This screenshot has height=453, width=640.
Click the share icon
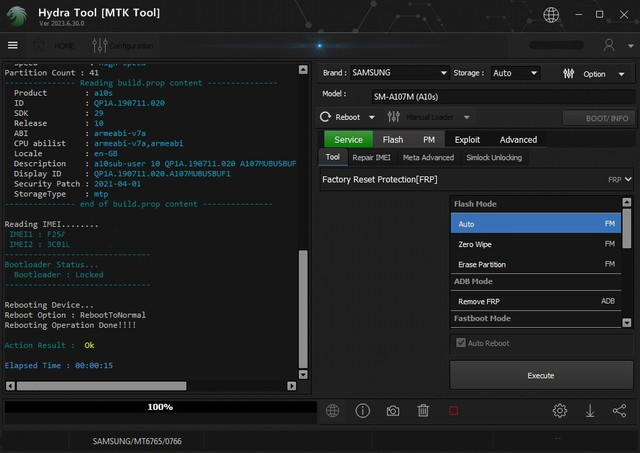tap(620, 411)
